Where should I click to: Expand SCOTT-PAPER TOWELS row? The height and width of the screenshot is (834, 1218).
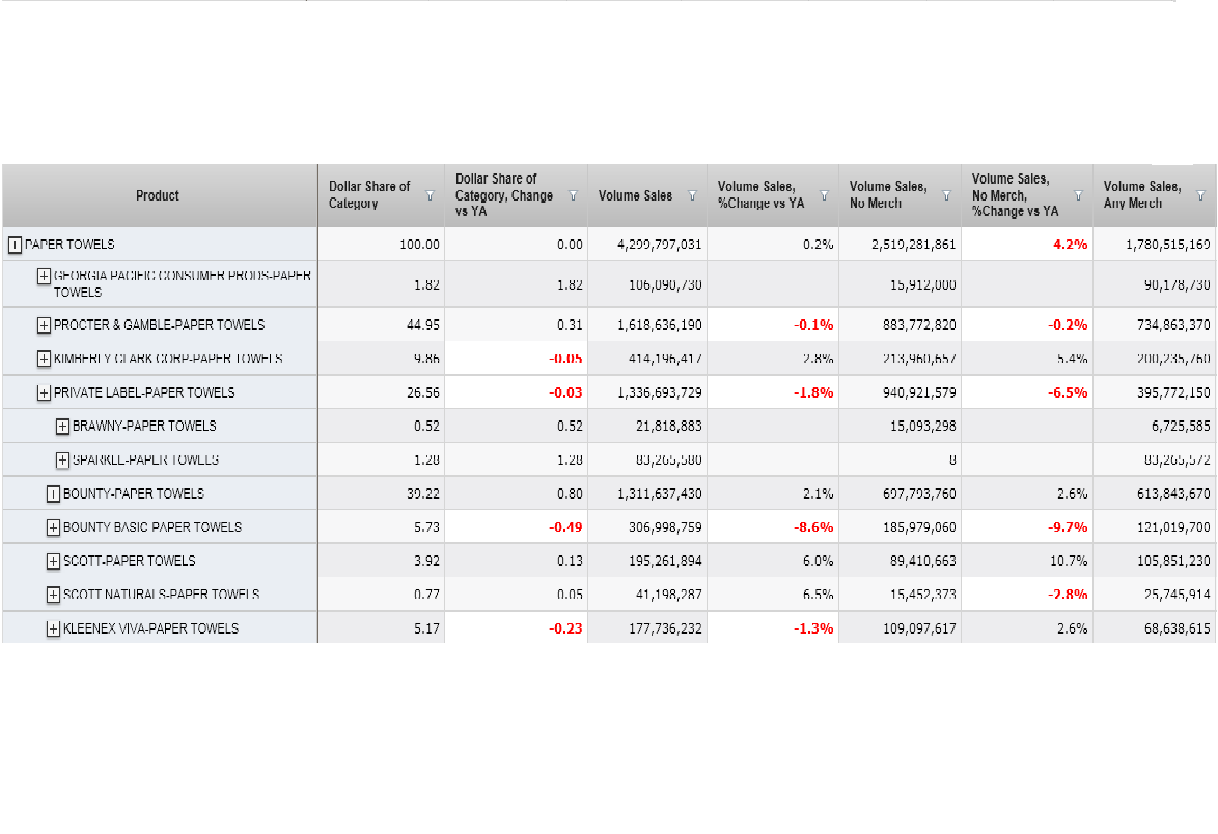coord(54,561)
